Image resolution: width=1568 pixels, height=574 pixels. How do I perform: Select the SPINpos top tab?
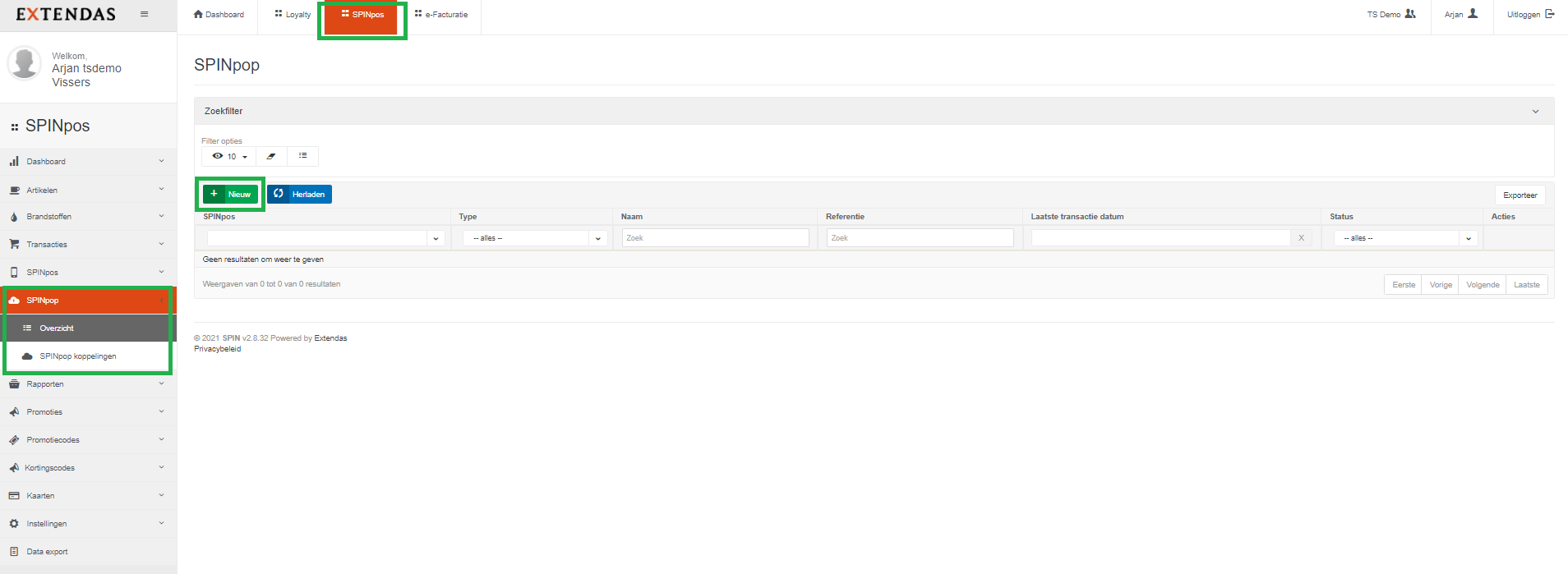(x=362, y=15)
